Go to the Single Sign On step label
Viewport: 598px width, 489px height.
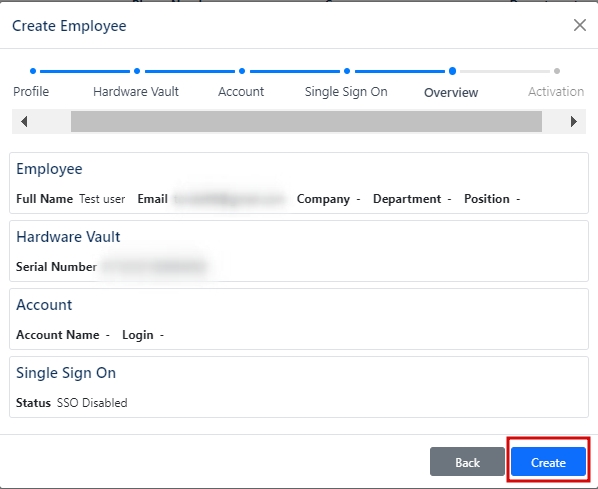pos(346,92)
